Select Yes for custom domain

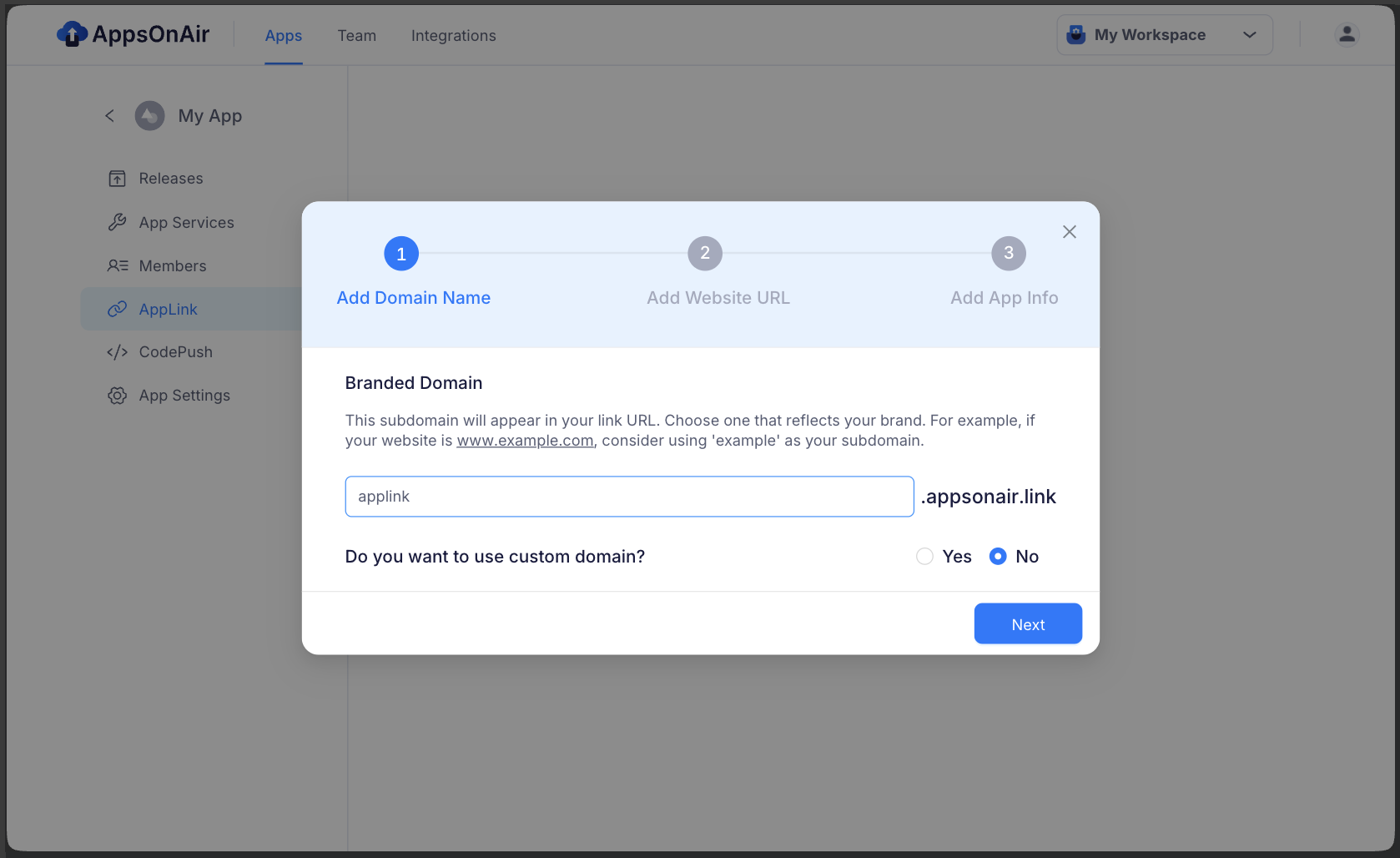[924, 557]
